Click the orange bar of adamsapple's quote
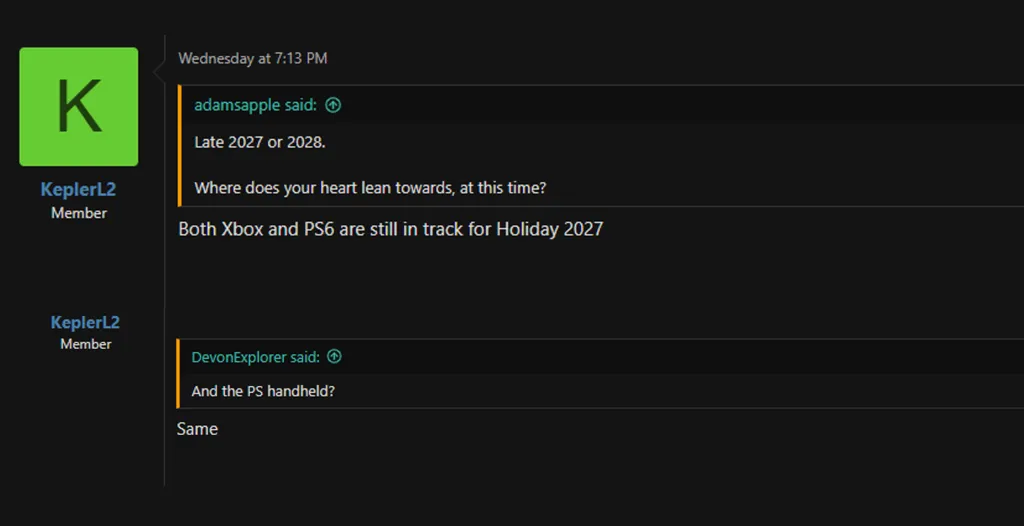 [x=179, y=146]
